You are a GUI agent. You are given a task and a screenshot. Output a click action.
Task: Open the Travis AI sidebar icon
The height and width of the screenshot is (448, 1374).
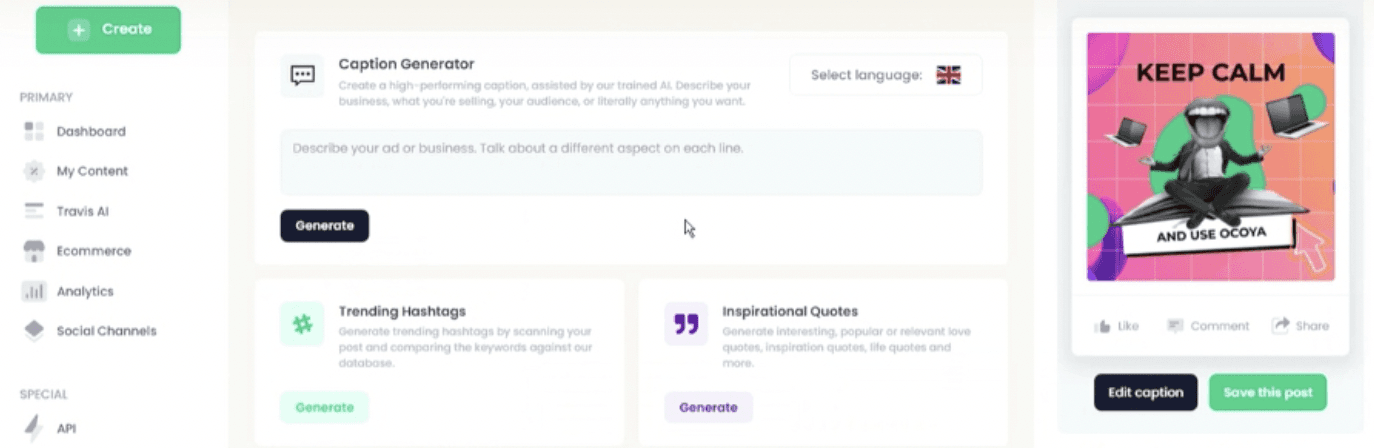coord(34,211)
